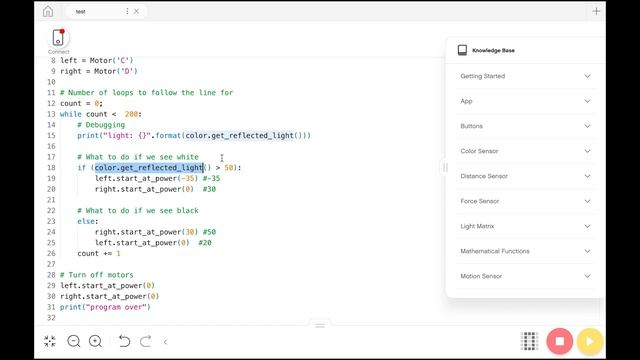Click 'else:' on line 23
Image resolution: width=640 pixels, height=360 pixels.
click(x=88, y=221)
